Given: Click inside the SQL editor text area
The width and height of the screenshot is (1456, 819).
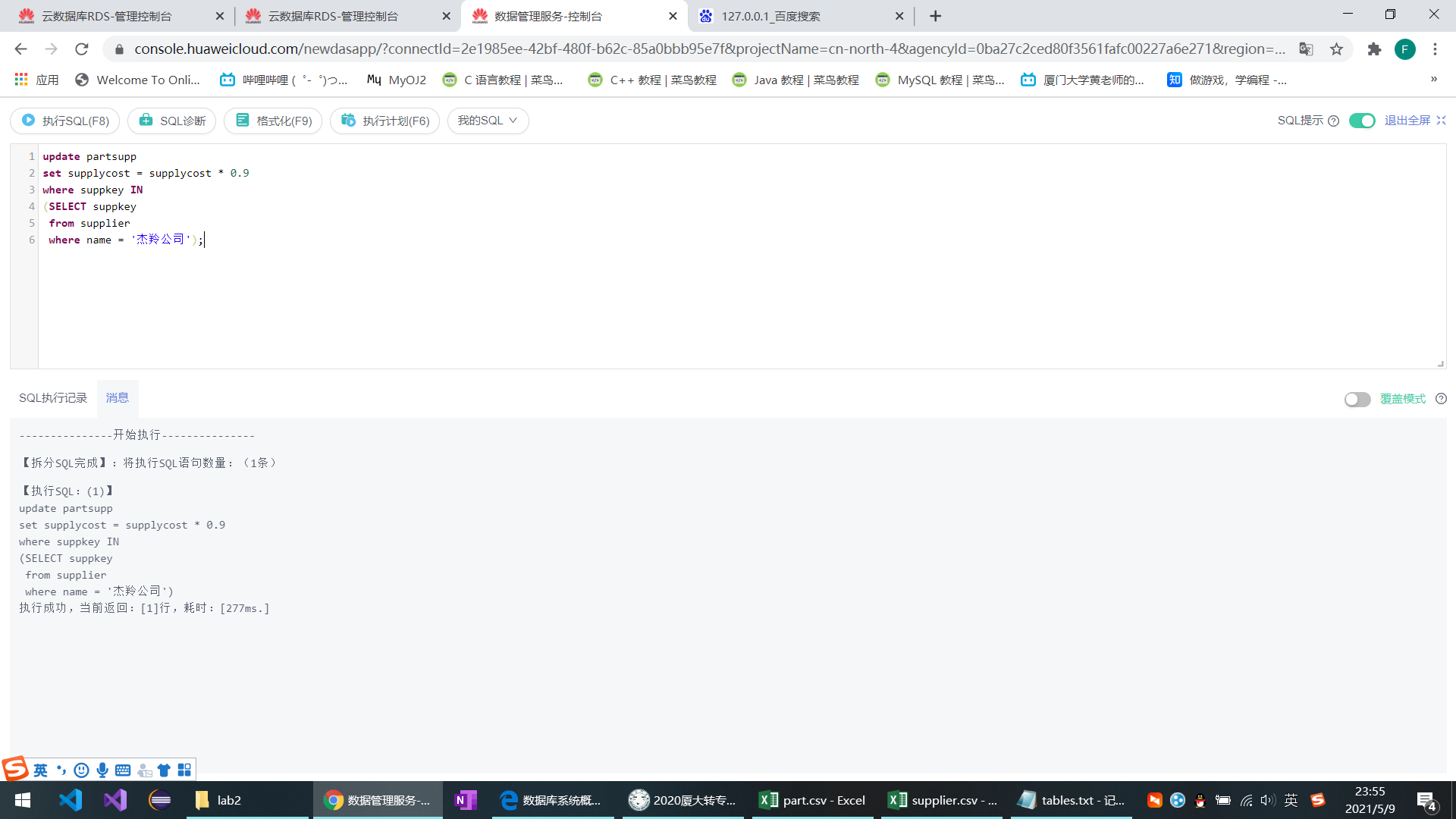Looking at the screenshot, I should 682,303.
